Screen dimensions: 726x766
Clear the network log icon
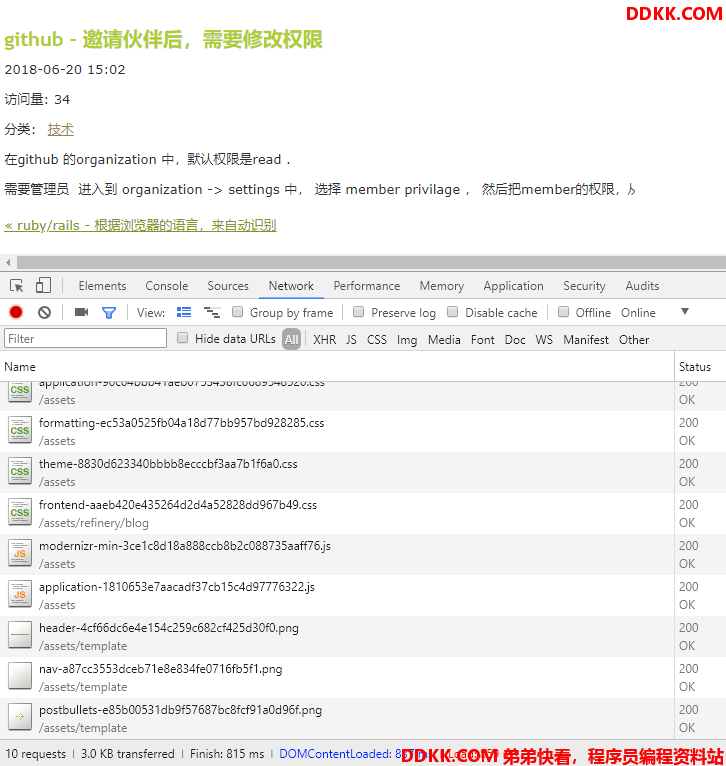tap(44, 312)
